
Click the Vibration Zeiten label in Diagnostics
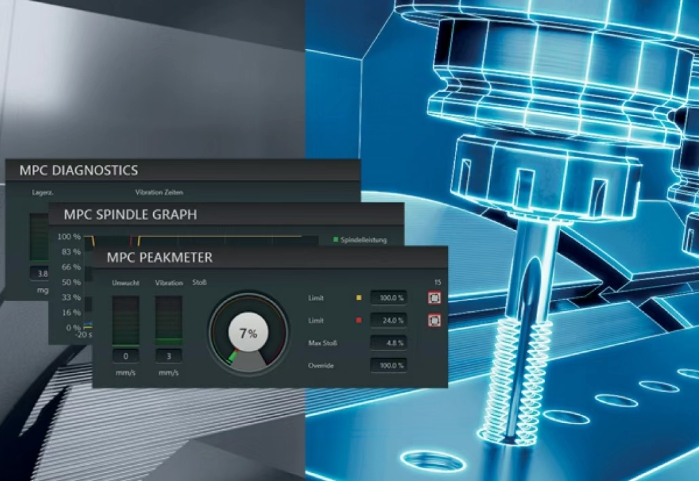pos(159,193)
